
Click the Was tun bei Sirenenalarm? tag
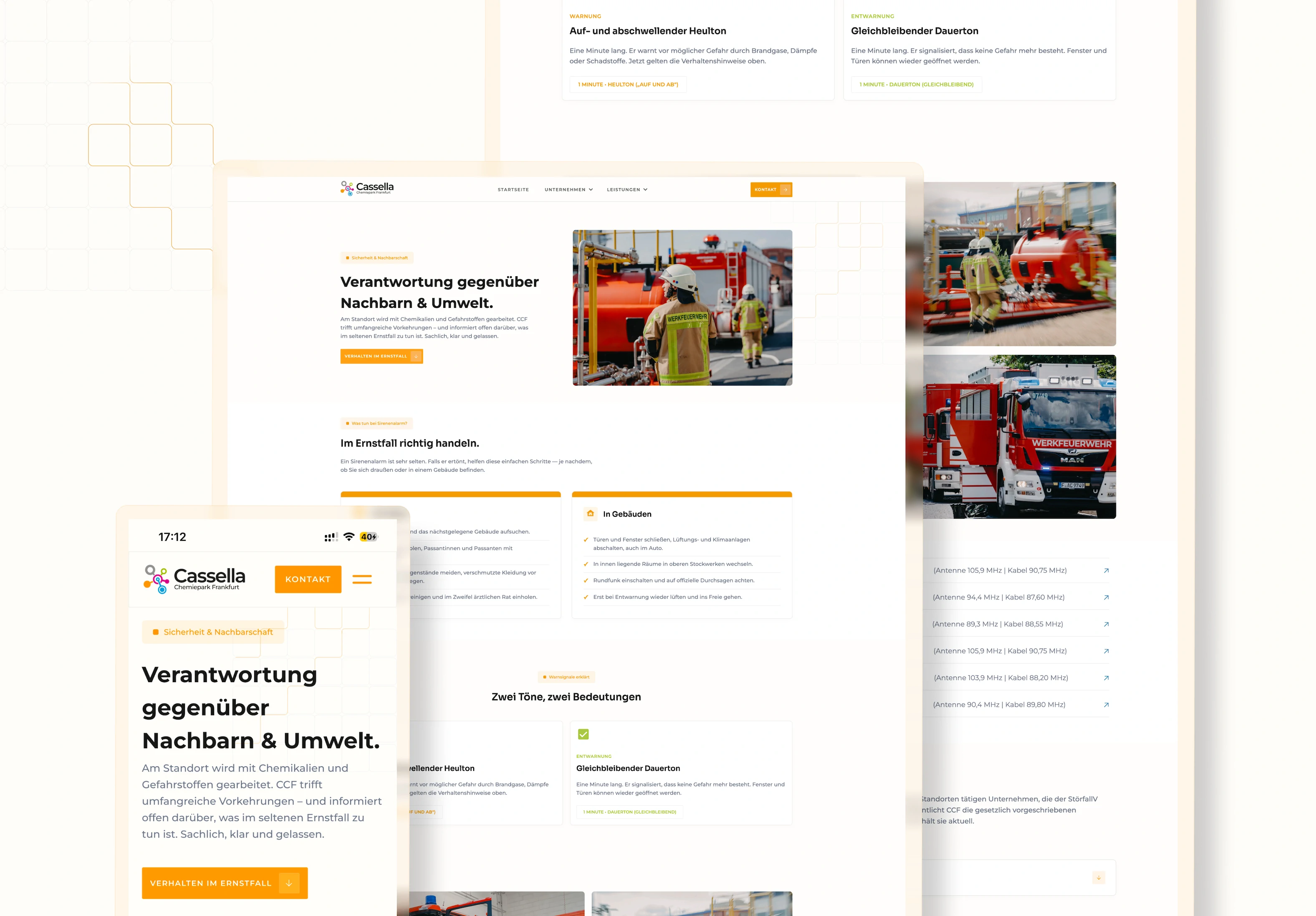coord(376,424)
